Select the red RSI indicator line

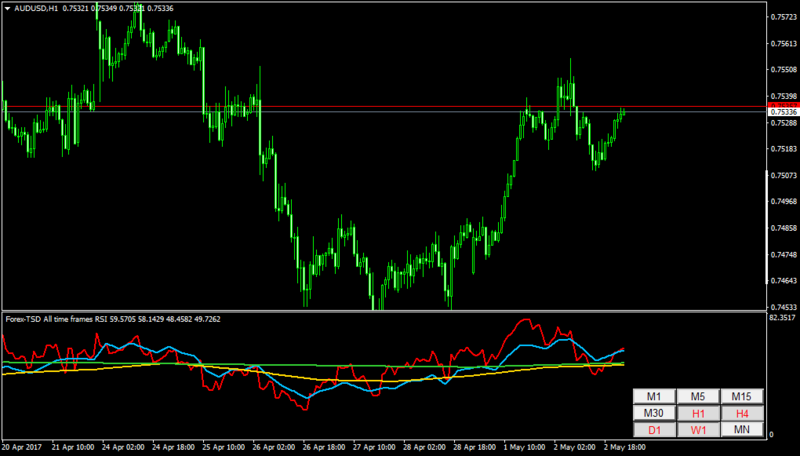[x=524, y=321]
